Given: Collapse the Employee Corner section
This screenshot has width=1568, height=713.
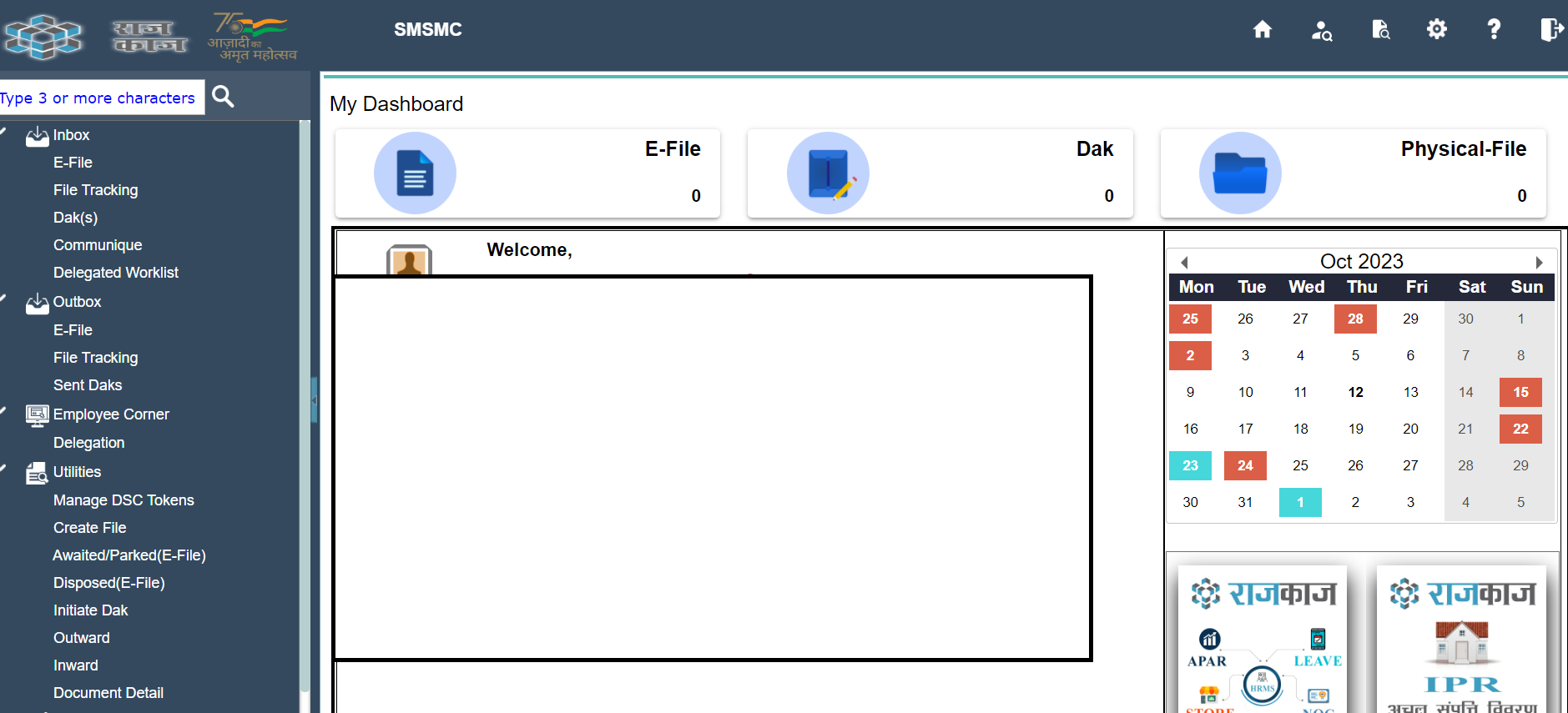Looking at the screenshot, I should tap(4, 409).
